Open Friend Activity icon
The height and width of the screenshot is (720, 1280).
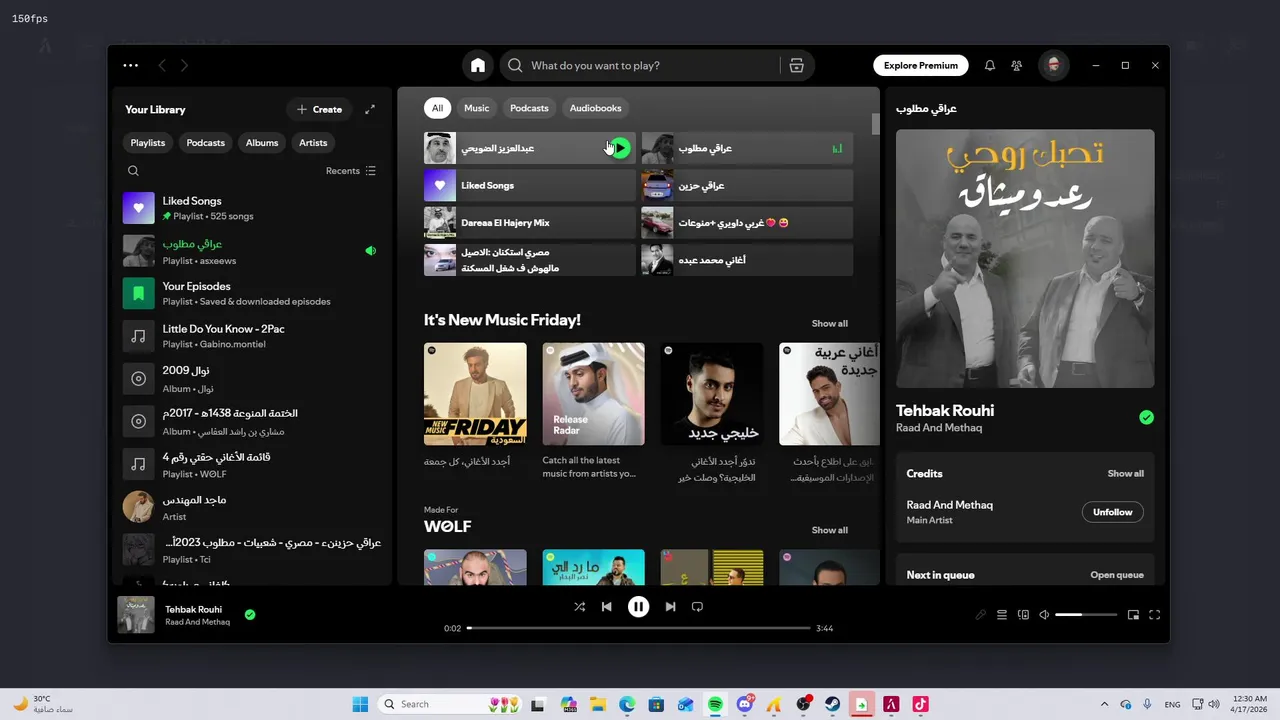[x=1016, y=65]
